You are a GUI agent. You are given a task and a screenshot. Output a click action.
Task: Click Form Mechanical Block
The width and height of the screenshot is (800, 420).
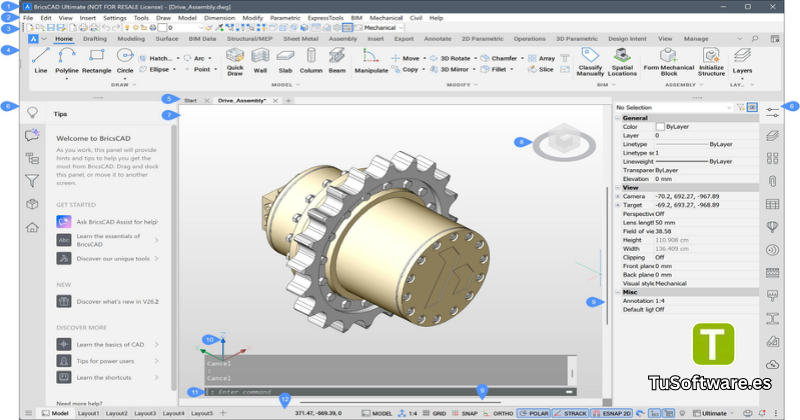coord(668,62)
